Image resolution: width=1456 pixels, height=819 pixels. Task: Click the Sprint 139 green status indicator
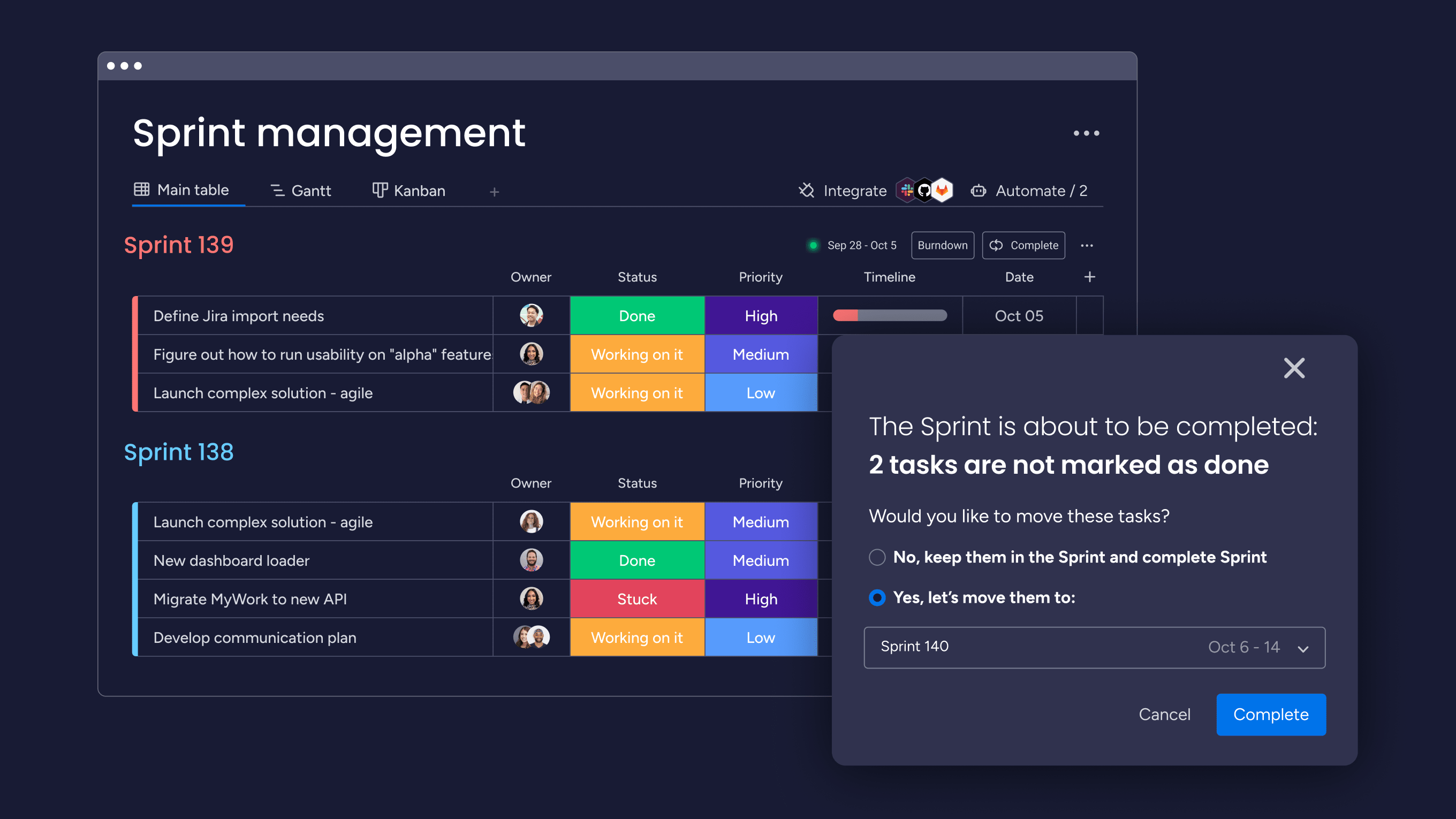tap(810, 245)
